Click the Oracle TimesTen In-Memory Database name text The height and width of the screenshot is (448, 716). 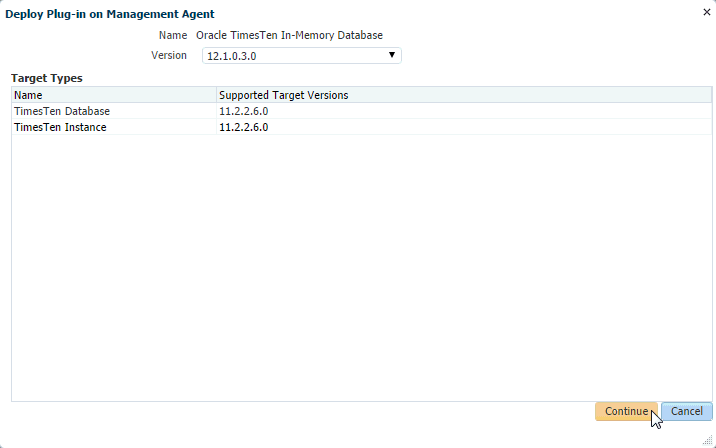(289, 35)
